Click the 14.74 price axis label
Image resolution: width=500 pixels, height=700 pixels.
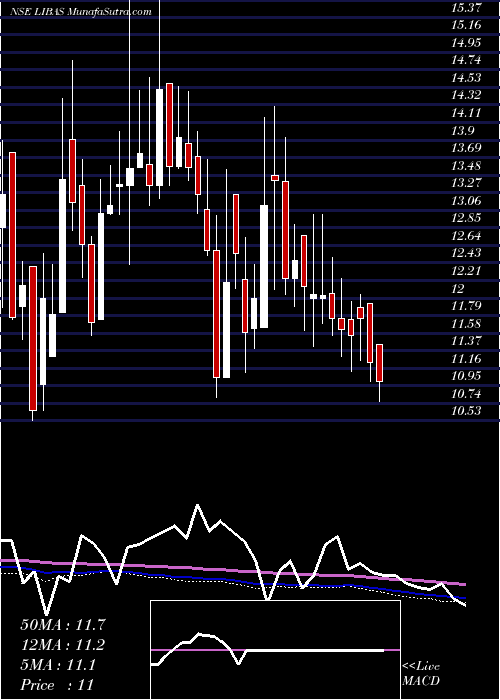coord(467,60)
